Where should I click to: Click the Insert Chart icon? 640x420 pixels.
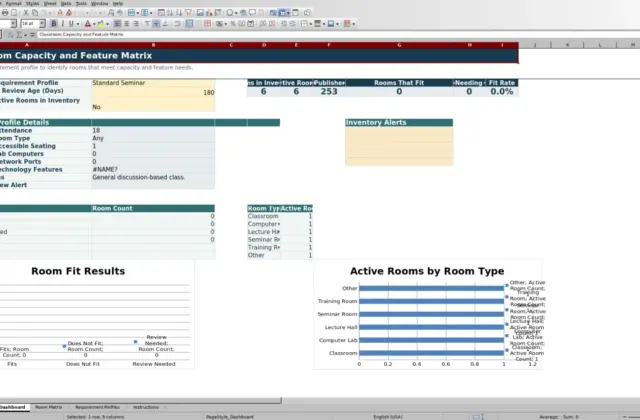[x=209, y=13]
